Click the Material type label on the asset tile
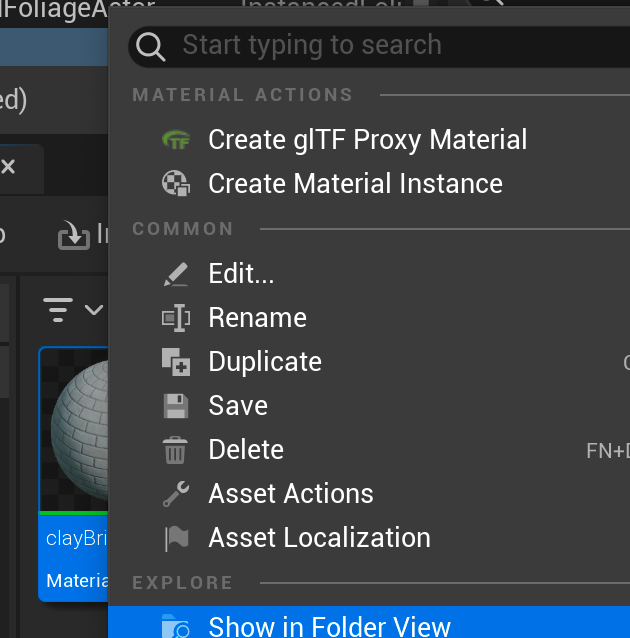Screen dimensions: 630x638 [76, 581]
